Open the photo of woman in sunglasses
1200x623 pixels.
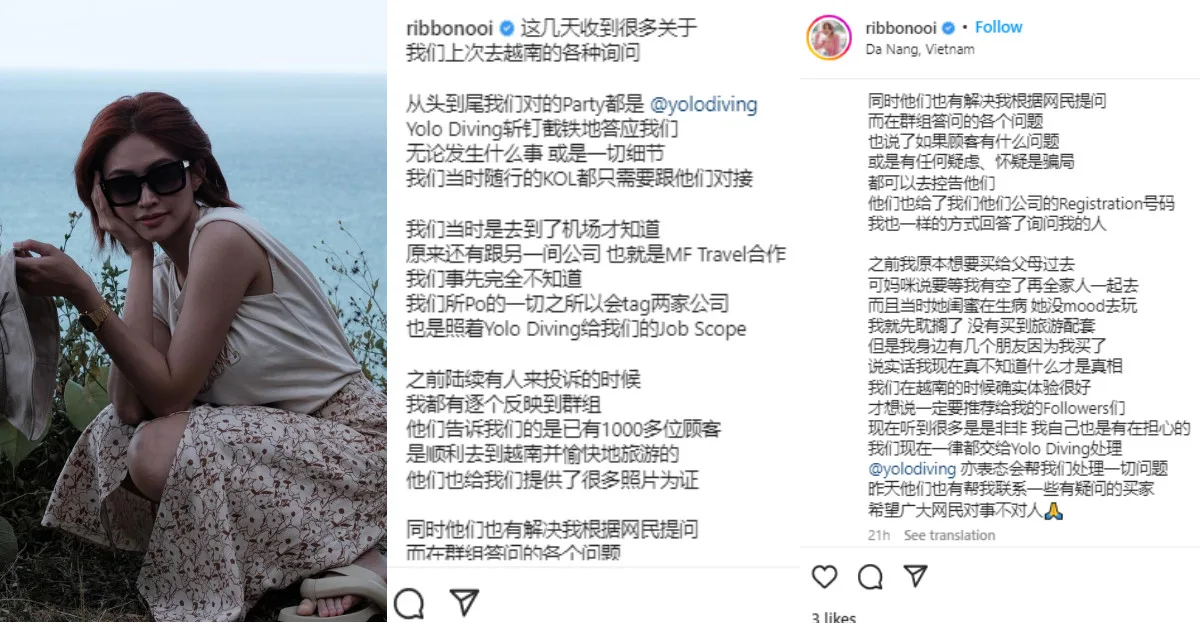[x=193, y=311]
